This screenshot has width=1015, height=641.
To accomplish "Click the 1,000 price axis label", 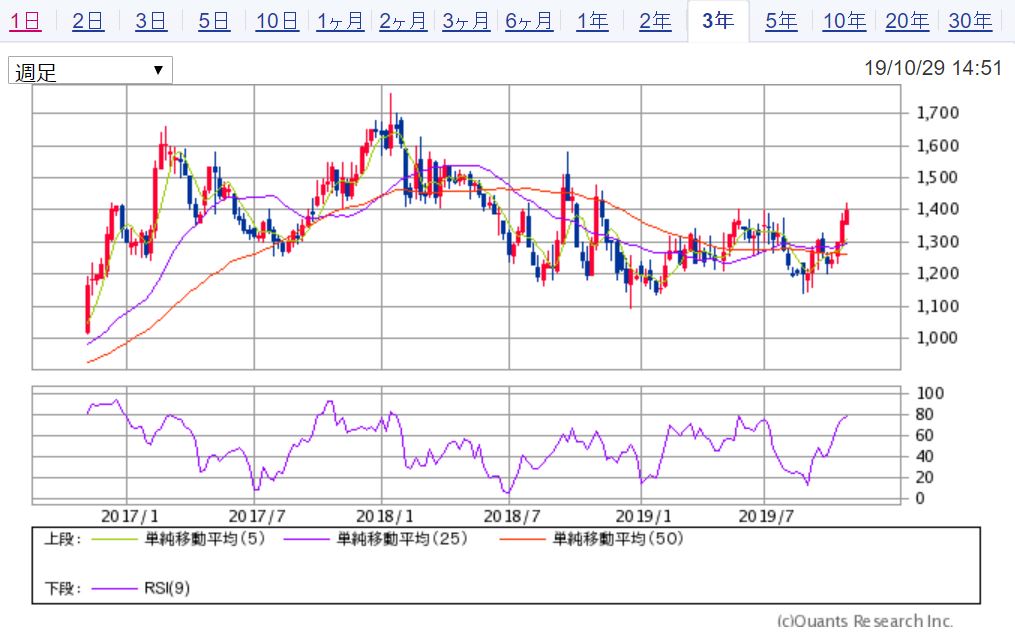I will (x=937, y=337).
